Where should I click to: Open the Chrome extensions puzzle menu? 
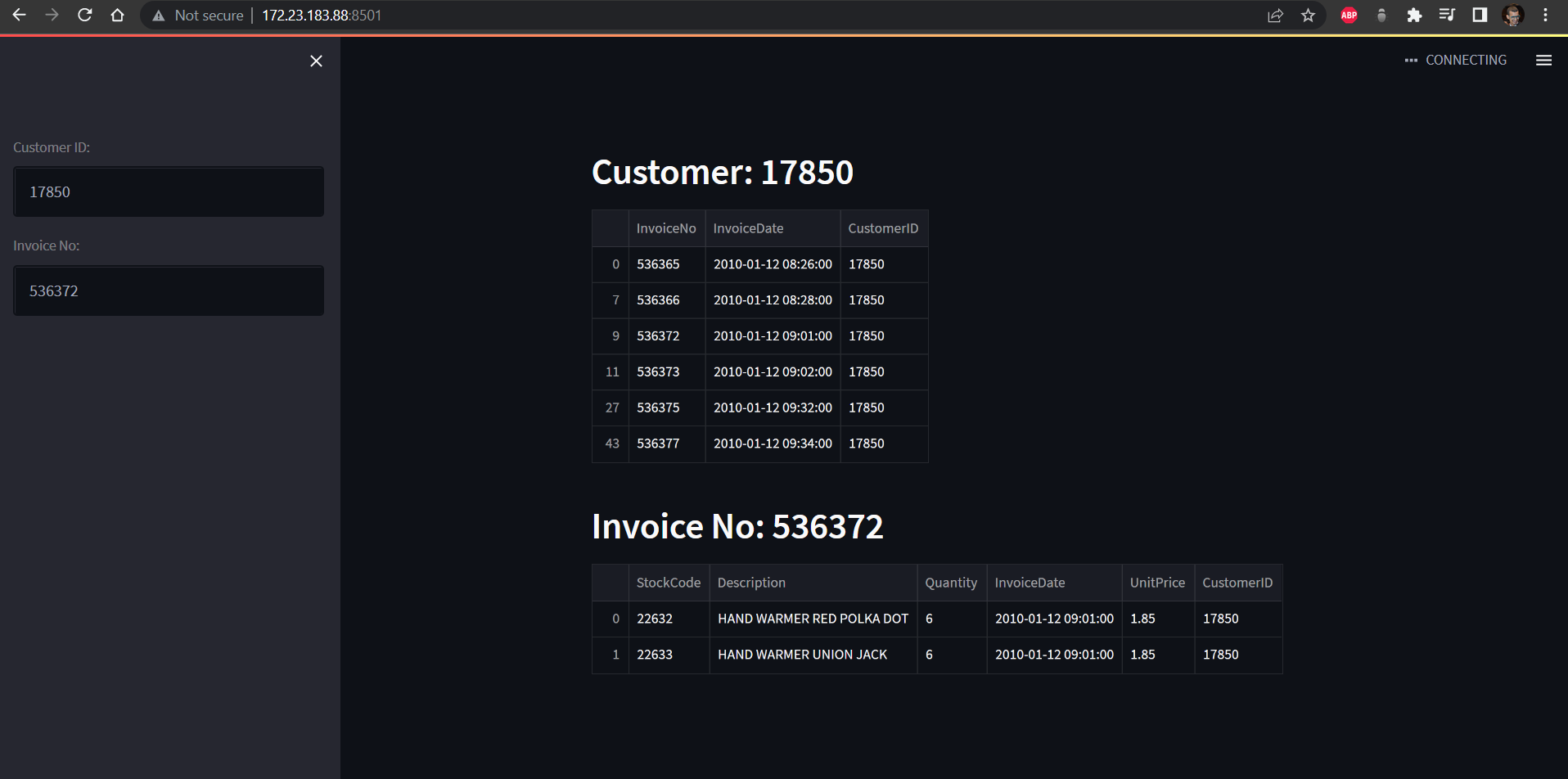(1414, 15)
